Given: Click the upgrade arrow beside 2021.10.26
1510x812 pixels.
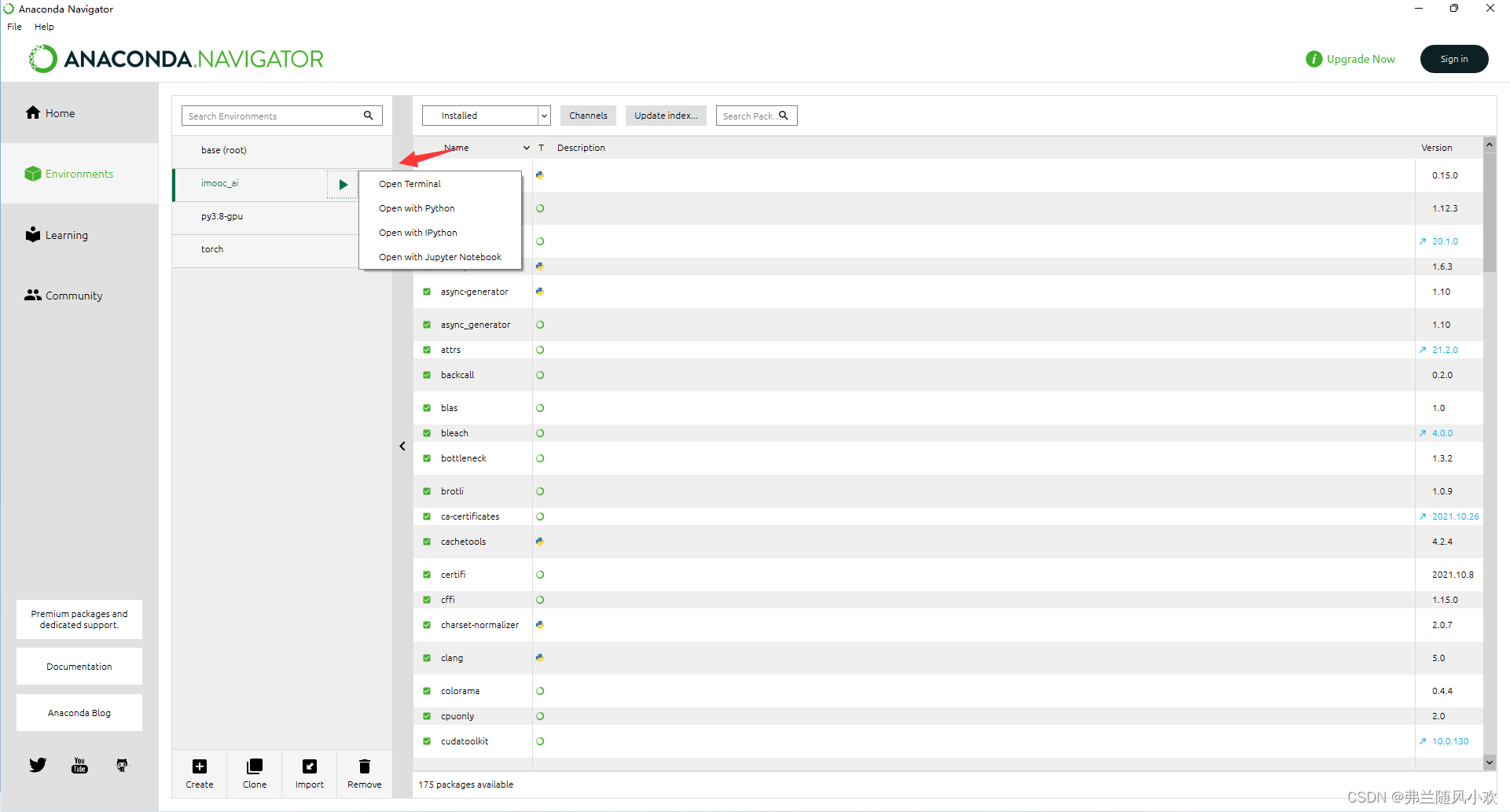Looking at the screenshot, I should [1423, 516].
